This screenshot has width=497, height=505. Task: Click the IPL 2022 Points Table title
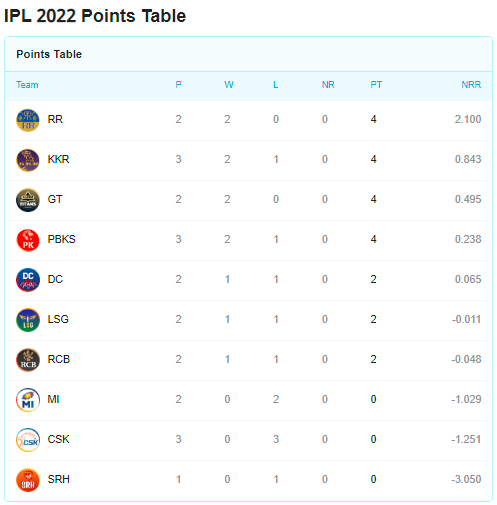pos(95,16)
